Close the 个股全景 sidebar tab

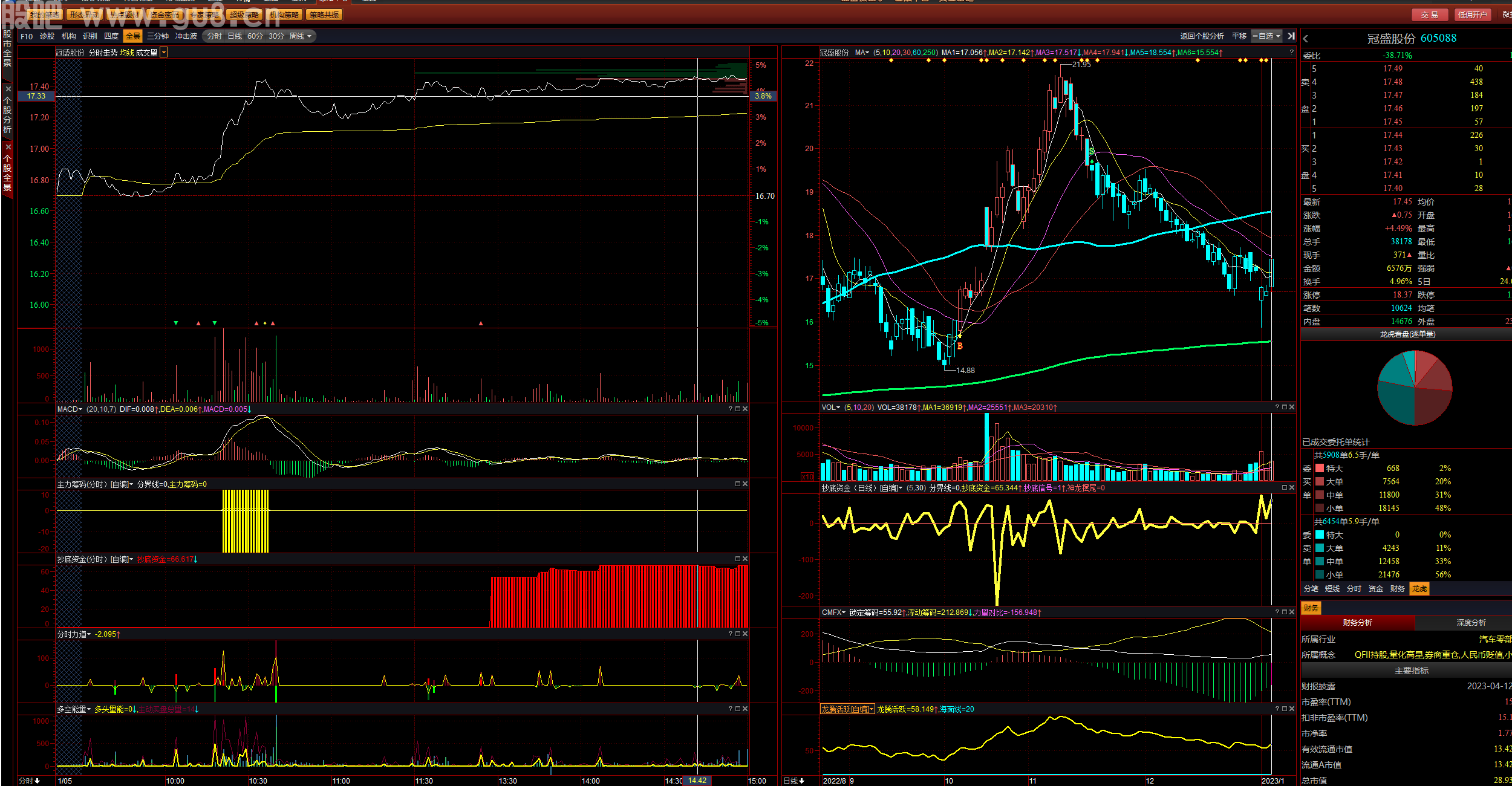tap(8, 147)
